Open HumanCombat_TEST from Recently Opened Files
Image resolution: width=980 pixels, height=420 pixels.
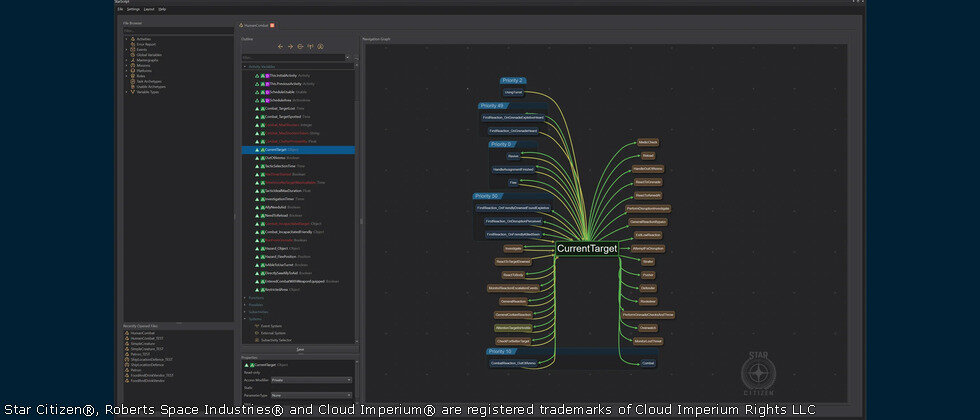(x=146, y=338)
